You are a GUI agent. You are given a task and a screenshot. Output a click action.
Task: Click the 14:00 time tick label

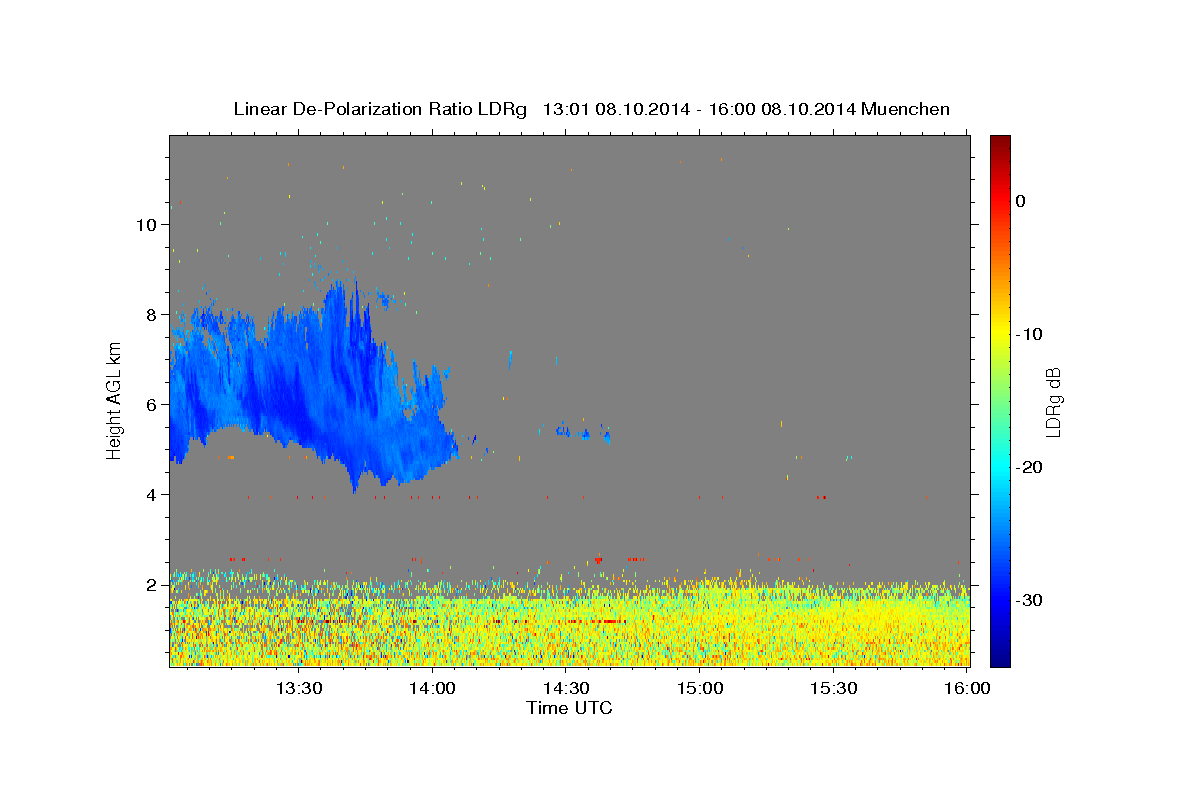click(x=433, y=688)
